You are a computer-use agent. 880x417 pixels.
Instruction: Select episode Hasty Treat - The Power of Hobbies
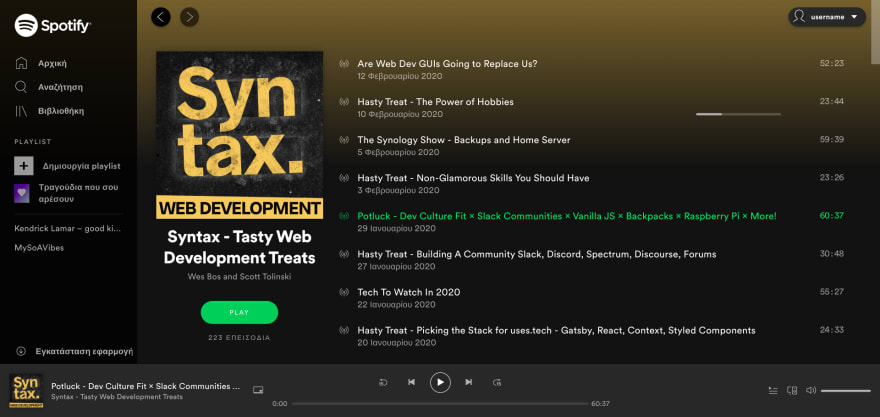tap(436, 102)
